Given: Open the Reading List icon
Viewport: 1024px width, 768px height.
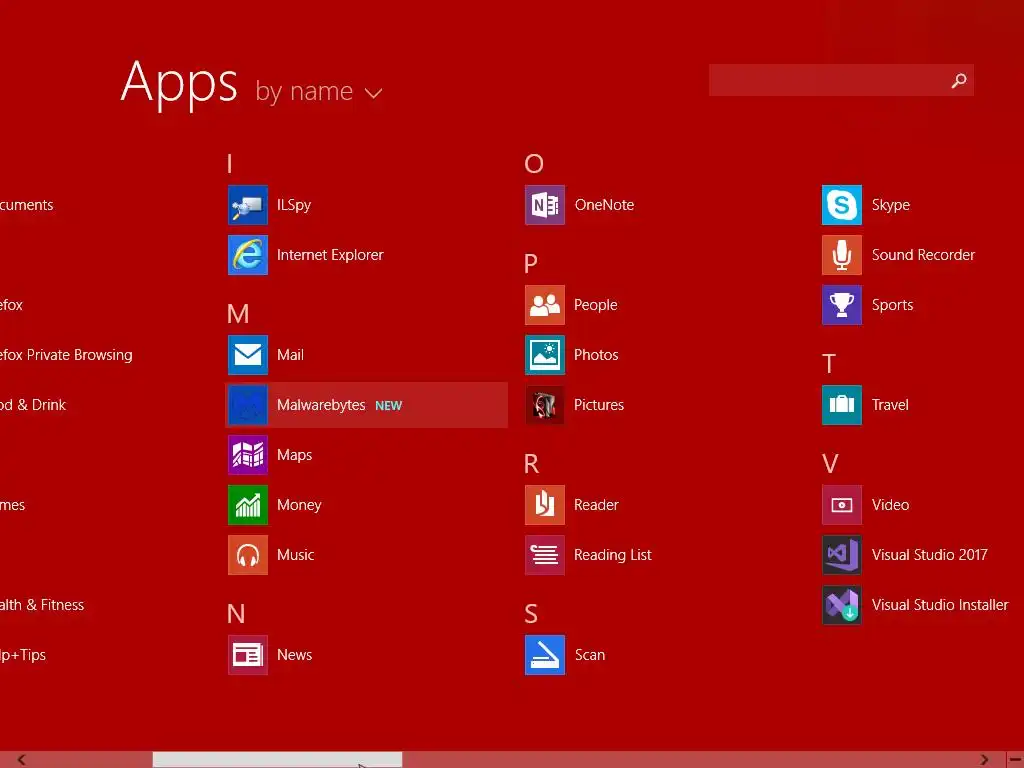Looking at the screenshot, I should pyautogui.click(x=545, y=555).
